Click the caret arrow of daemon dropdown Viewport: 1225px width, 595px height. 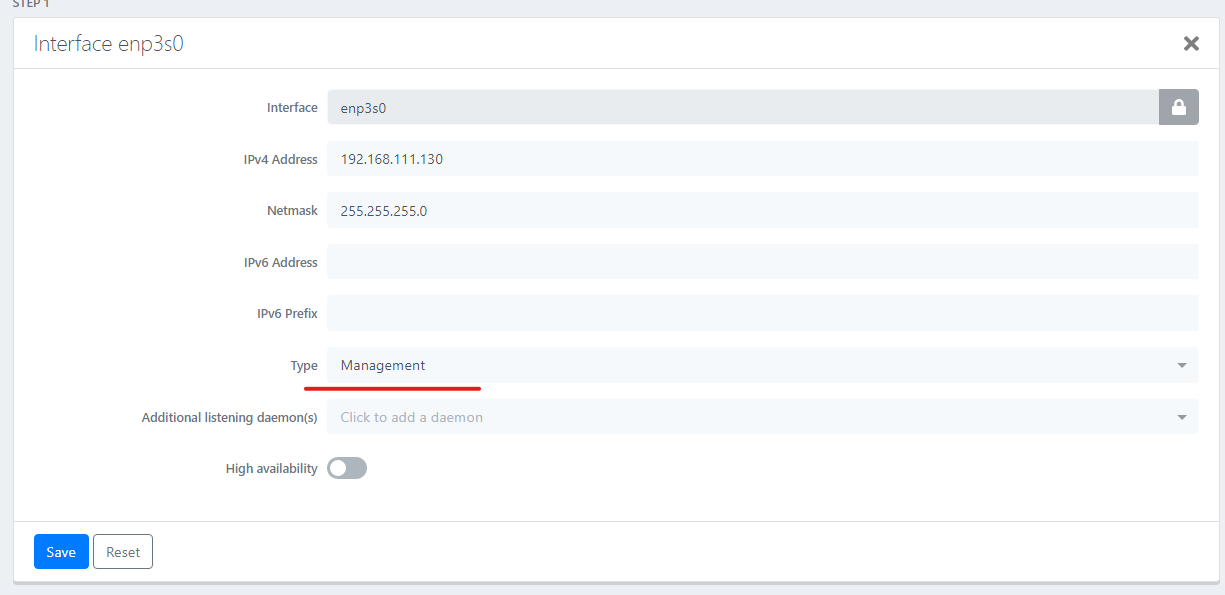[1182, 417]
